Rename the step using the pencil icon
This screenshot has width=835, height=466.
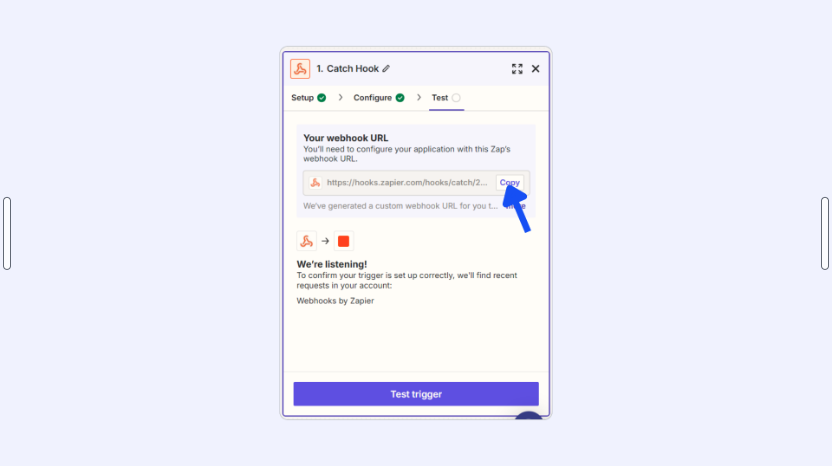coord(386,69)
